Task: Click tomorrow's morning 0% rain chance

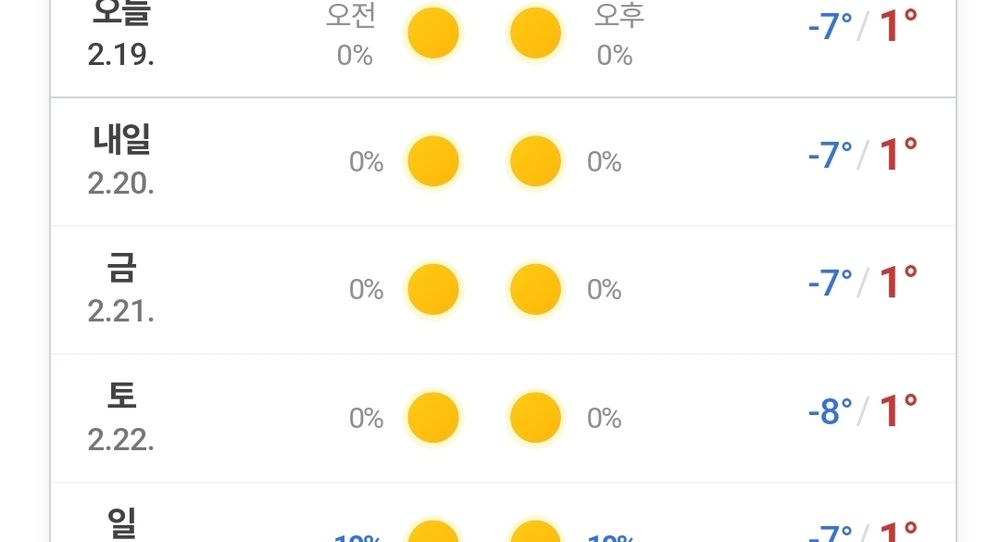Action: [x=366, y=162]
